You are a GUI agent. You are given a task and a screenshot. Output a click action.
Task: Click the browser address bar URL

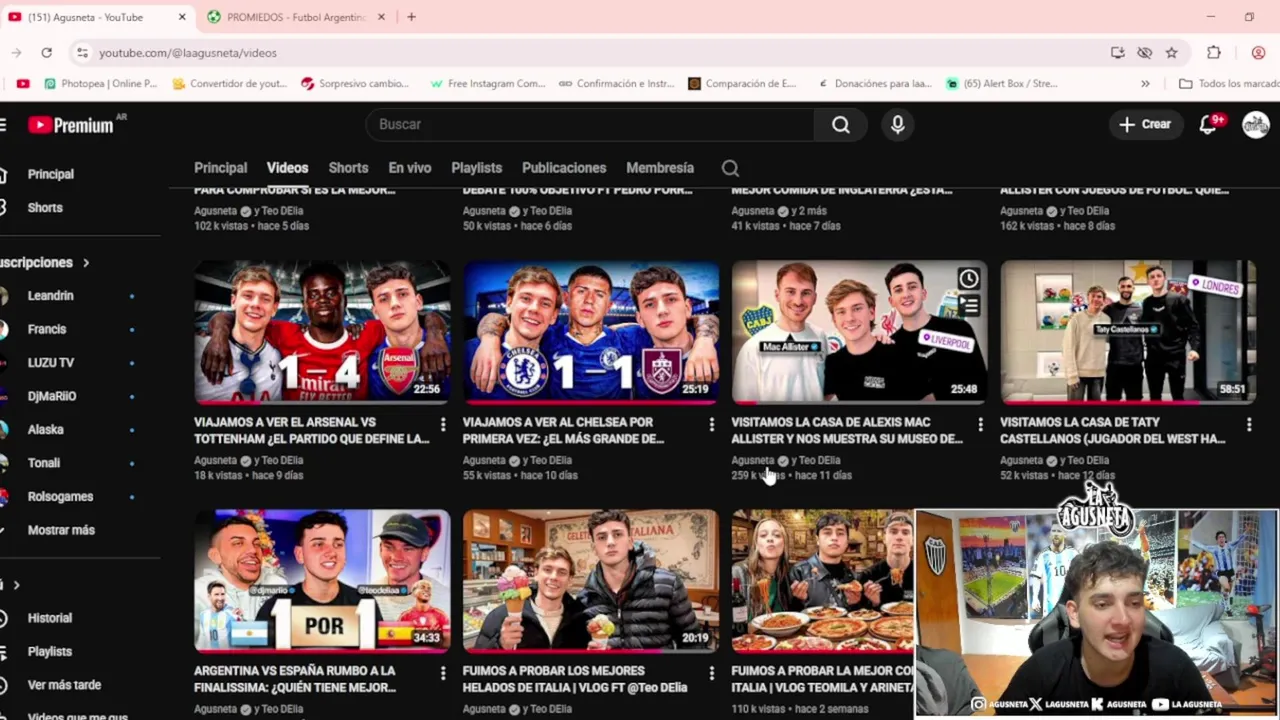pyautogui.click(x=188, y=53)
